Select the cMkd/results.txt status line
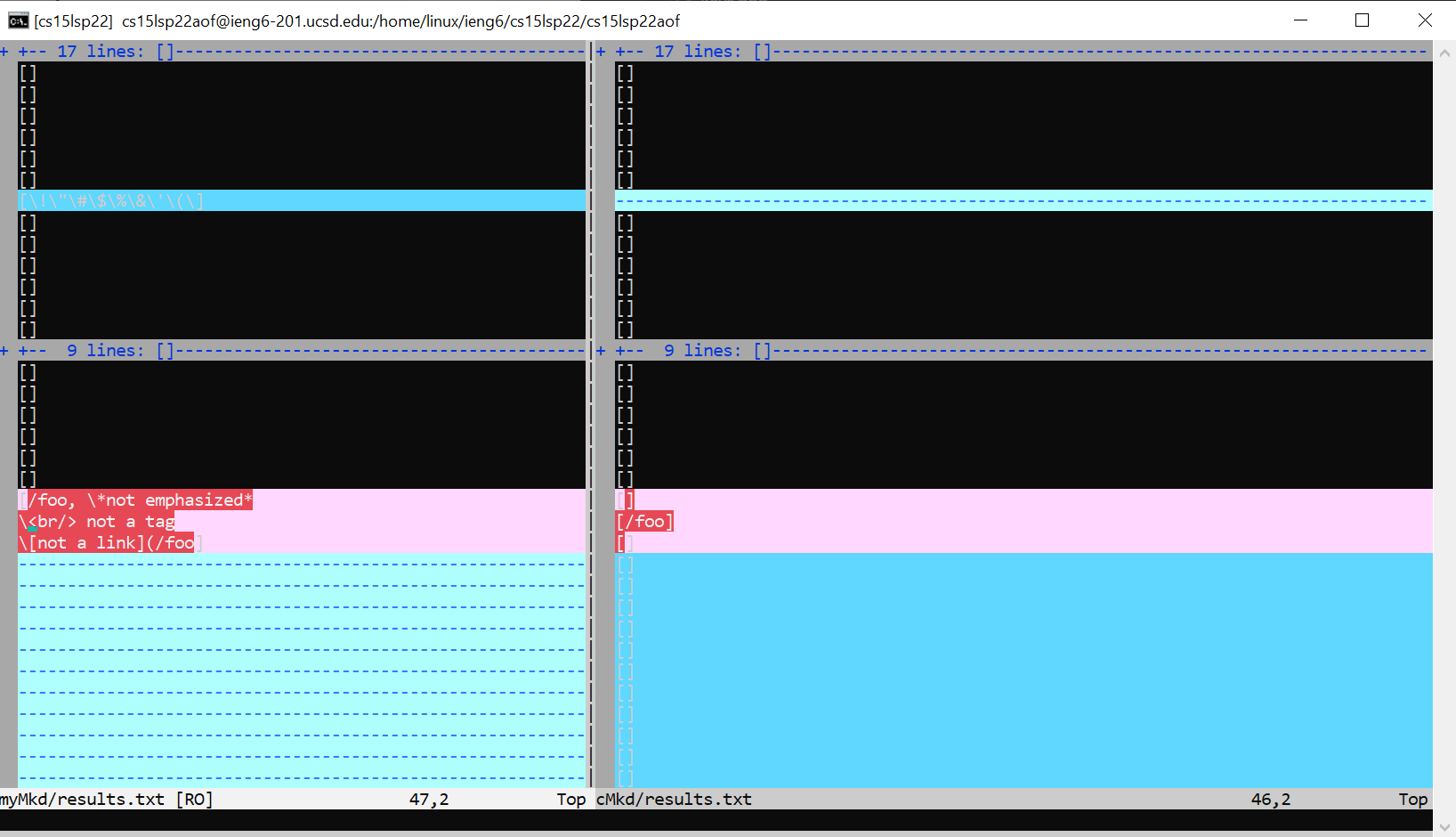The image size is (1456, 837). [674, 800]
